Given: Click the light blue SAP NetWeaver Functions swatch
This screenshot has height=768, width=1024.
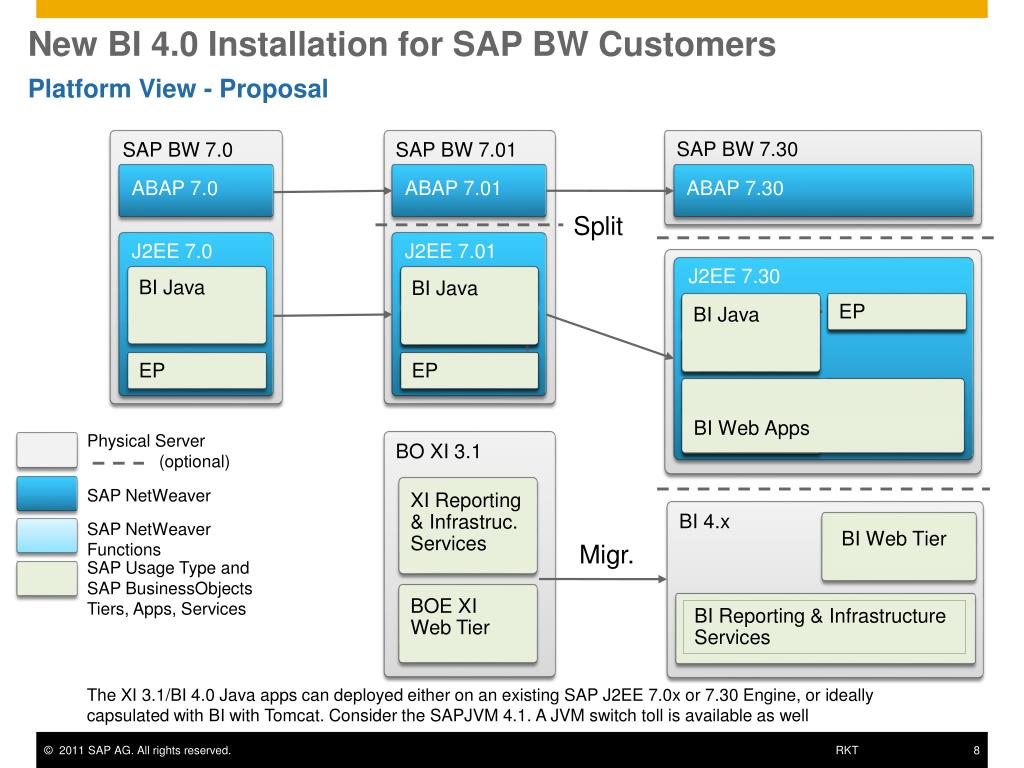Looking at the screenshot, I should [x=47, y=536].
